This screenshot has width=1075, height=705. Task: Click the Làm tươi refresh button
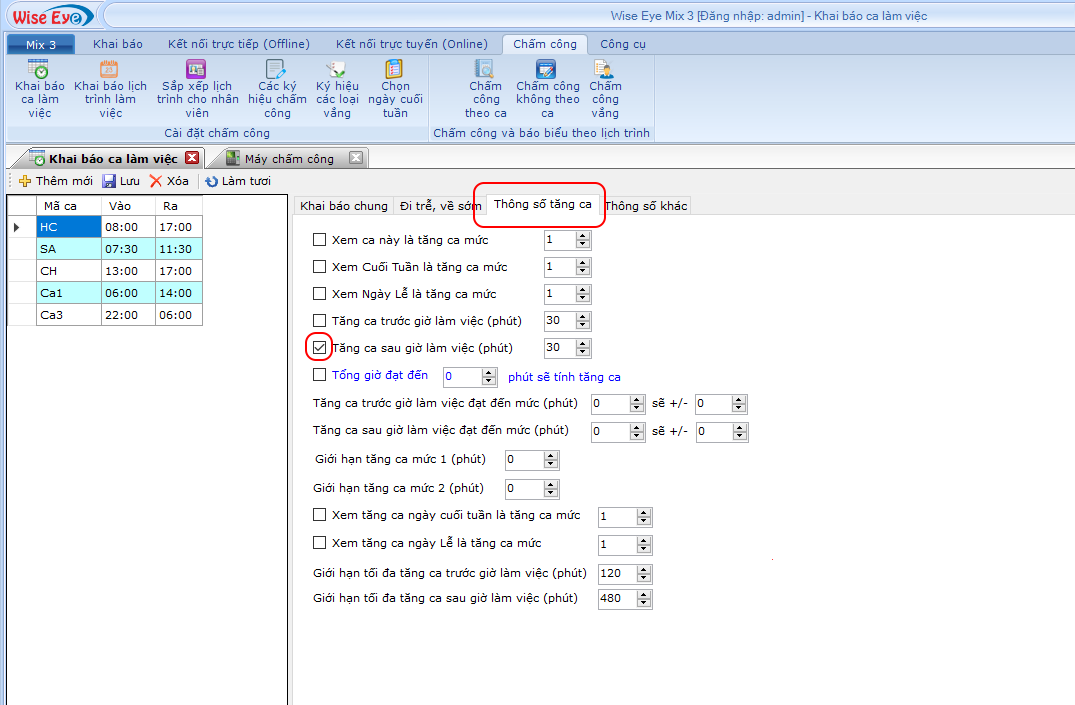pyautogui.click(x=238, y=181)
